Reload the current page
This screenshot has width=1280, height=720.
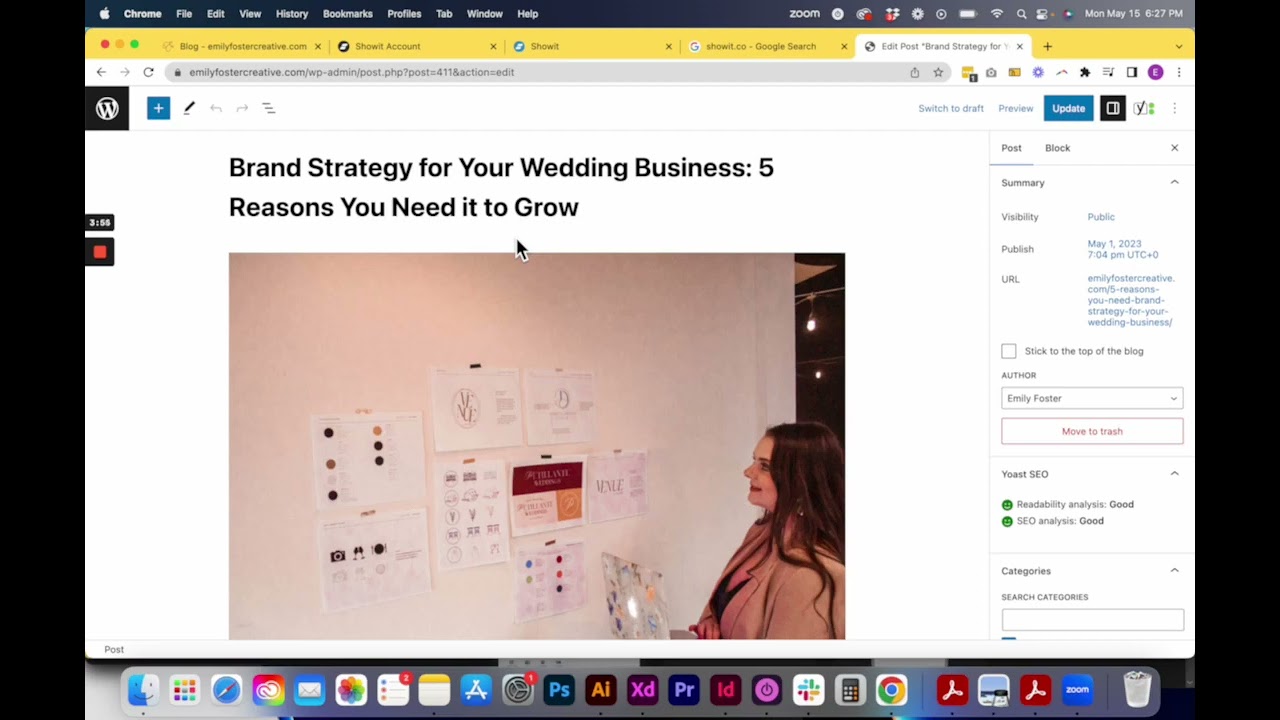148,72
